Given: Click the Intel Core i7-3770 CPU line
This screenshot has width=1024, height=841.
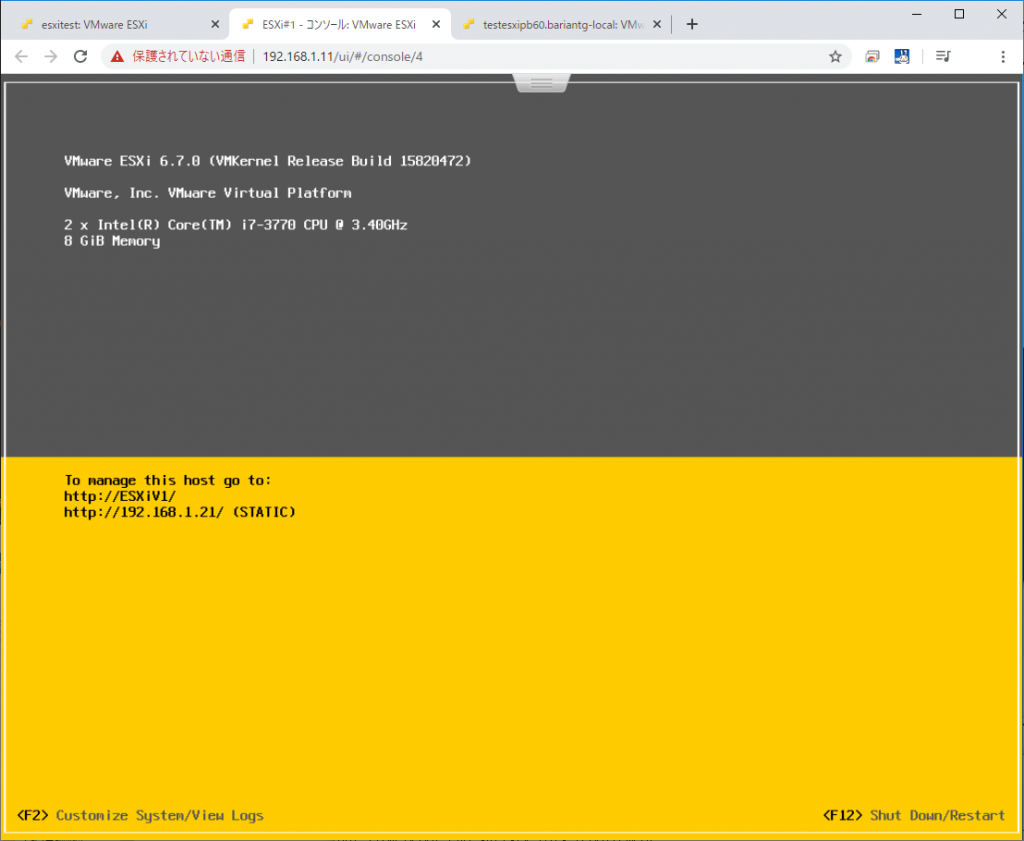Looking at the screenshot, I should coord(236,225).
